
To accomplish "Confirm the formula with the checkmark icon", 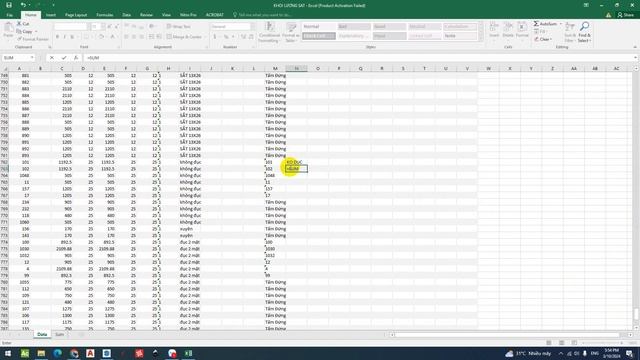I will (64, 58).
